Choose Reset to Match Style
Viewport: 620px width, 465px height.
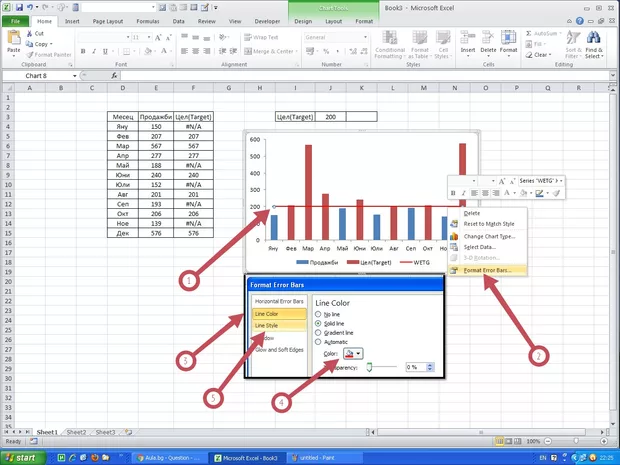click(489, 224)
